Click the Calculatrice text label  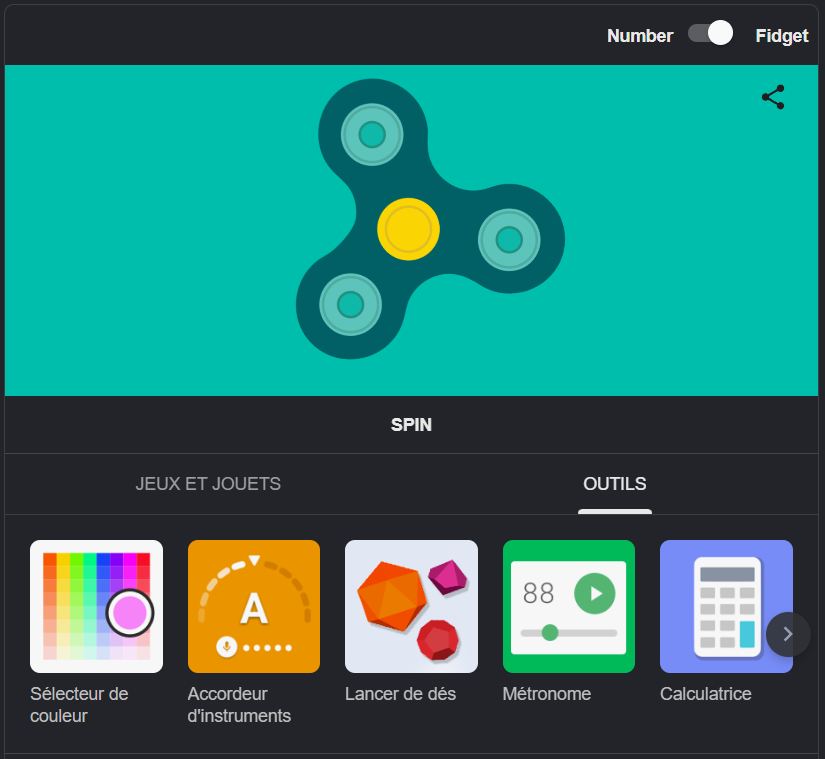(706, 694)
